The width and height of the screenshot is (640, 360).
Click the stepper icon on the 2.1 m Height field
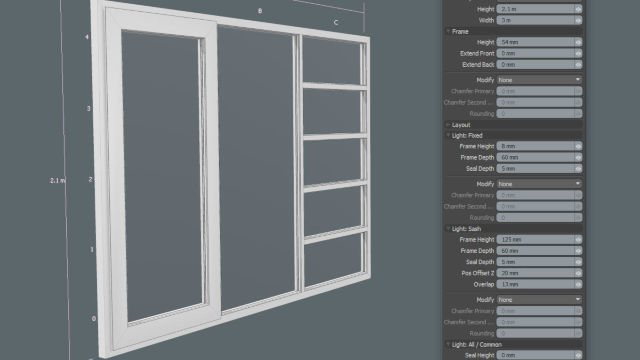[x=578, y=9]
